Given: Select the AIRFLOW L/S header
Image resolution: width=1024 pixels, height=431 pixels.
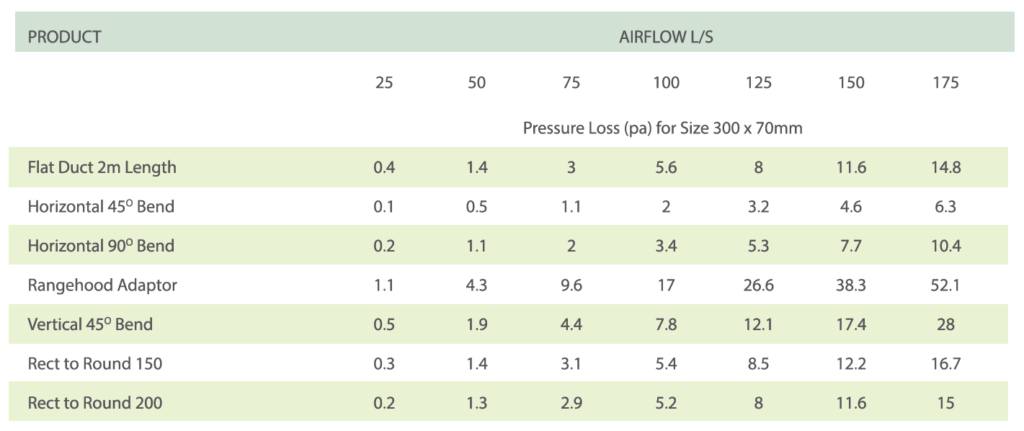Looking at the screenshot, I should coord(665,37).
